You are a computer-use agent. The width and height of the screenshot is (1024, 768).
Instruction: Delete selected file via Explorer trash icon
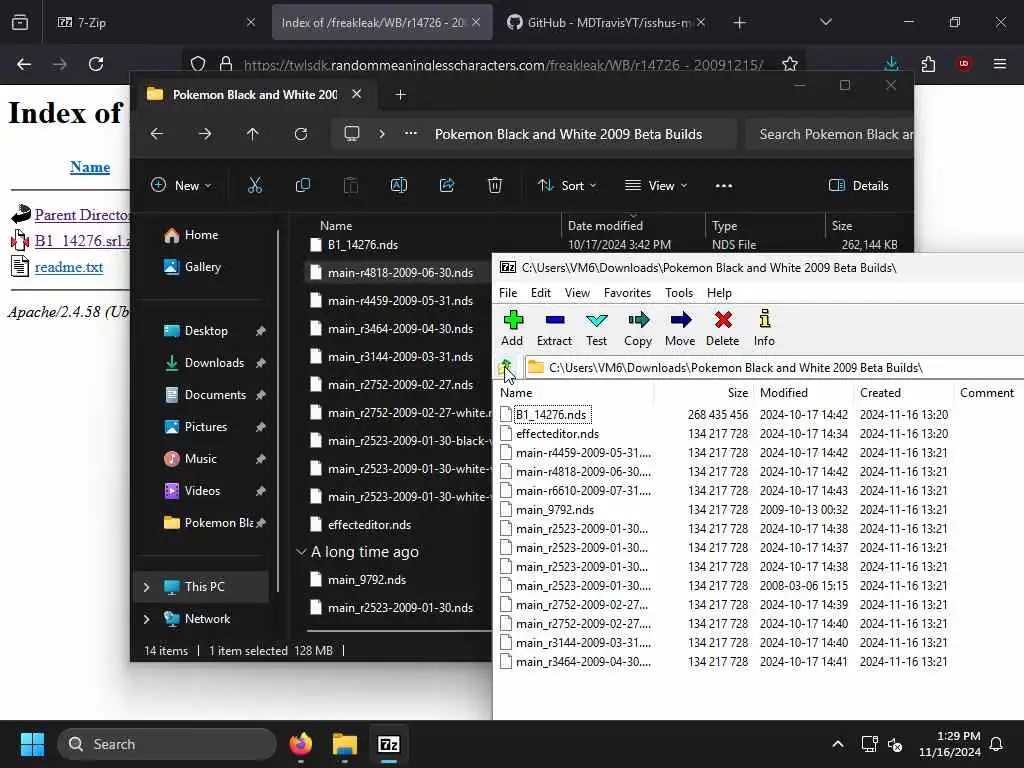495,185
